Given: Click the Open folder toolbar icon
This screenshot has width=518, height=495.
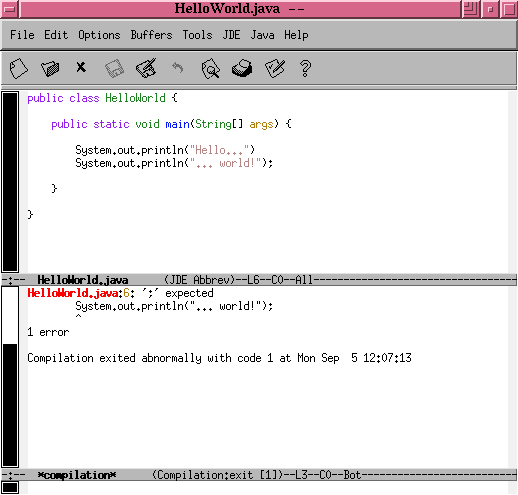Looking at the screenshot, I should tap(50, 69).
